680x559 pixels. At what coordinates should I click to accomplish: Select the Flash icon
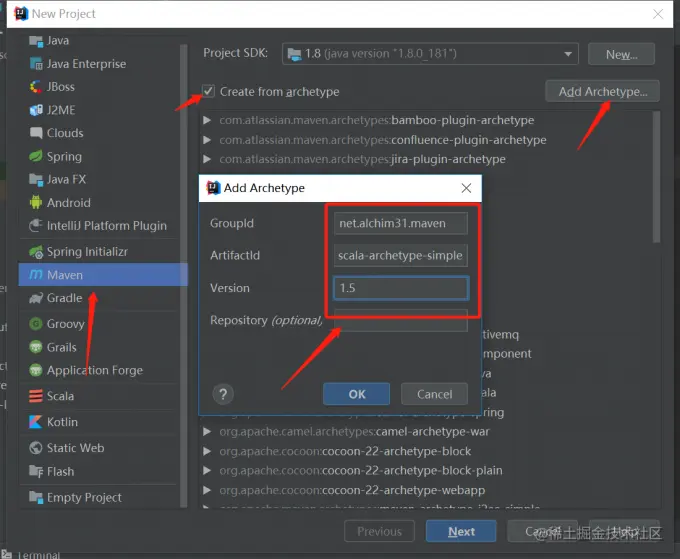pos(36,471)
